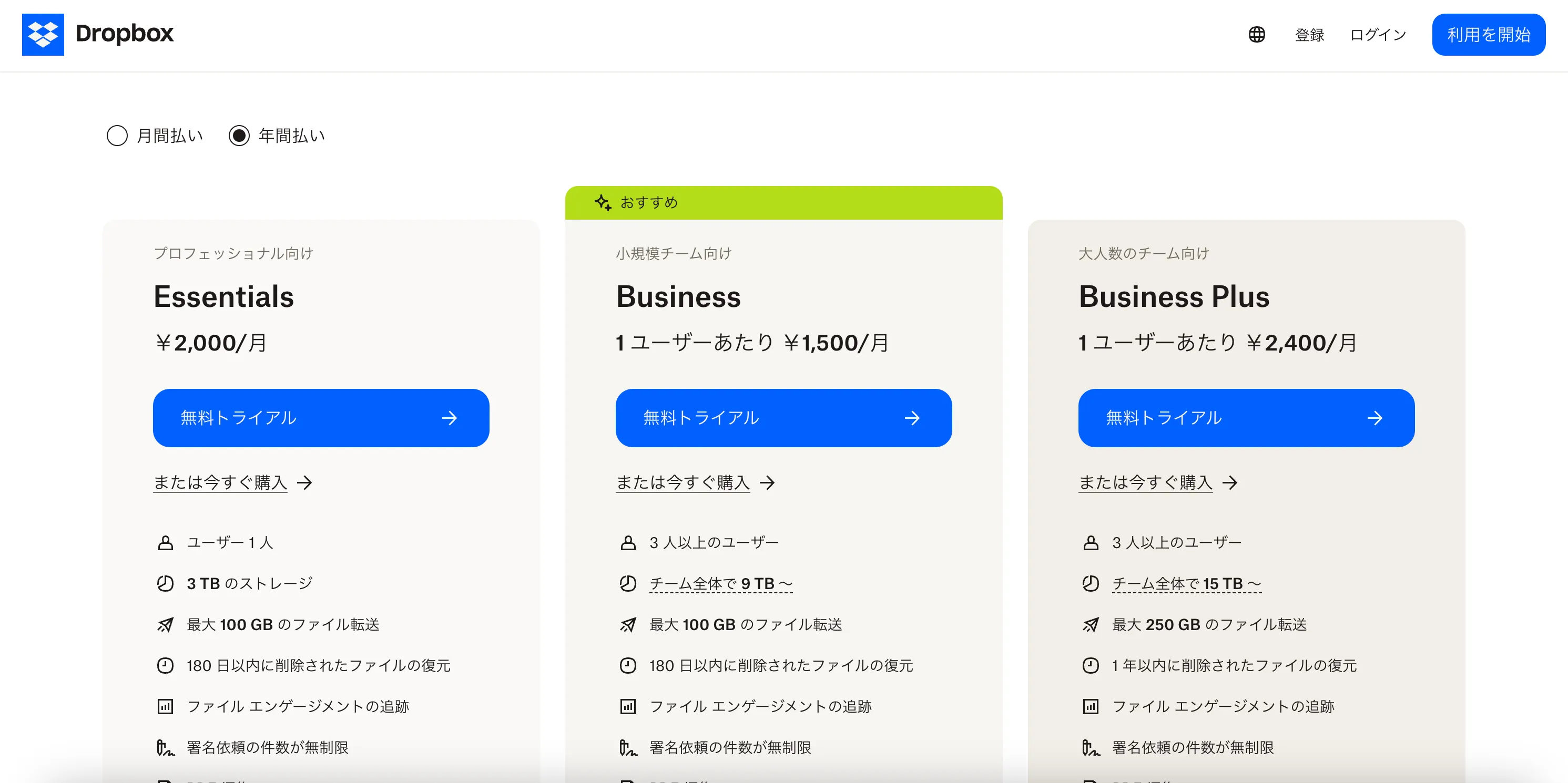Click storage icon beside チーム全体で 15 TB
The height and width of the screenshot is (783, 1568).
click(1090, 583)
